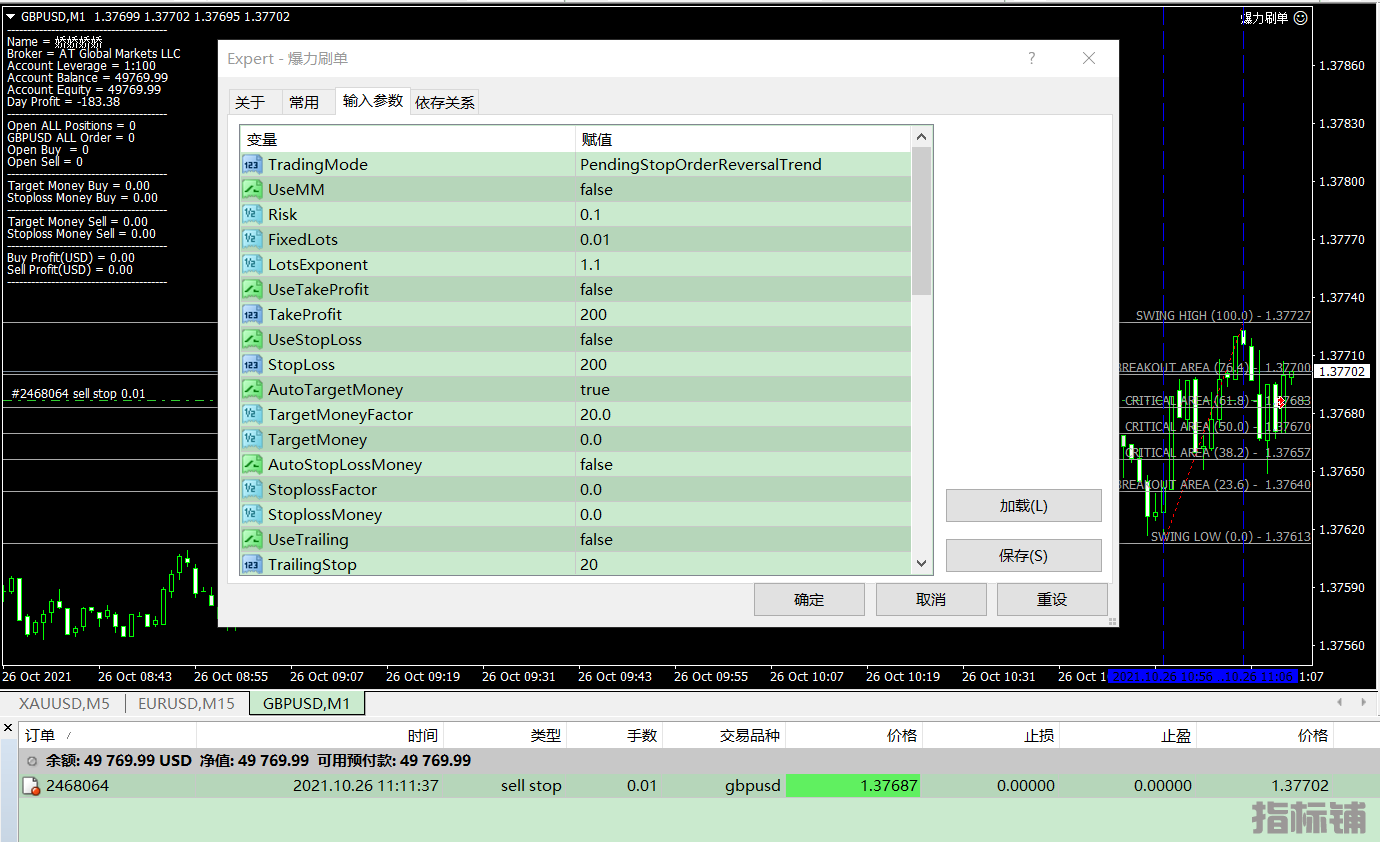The width and height of the screenshot is (1380, 842).
Task: Open the 依存关系 tab
Action: [445, 102]
